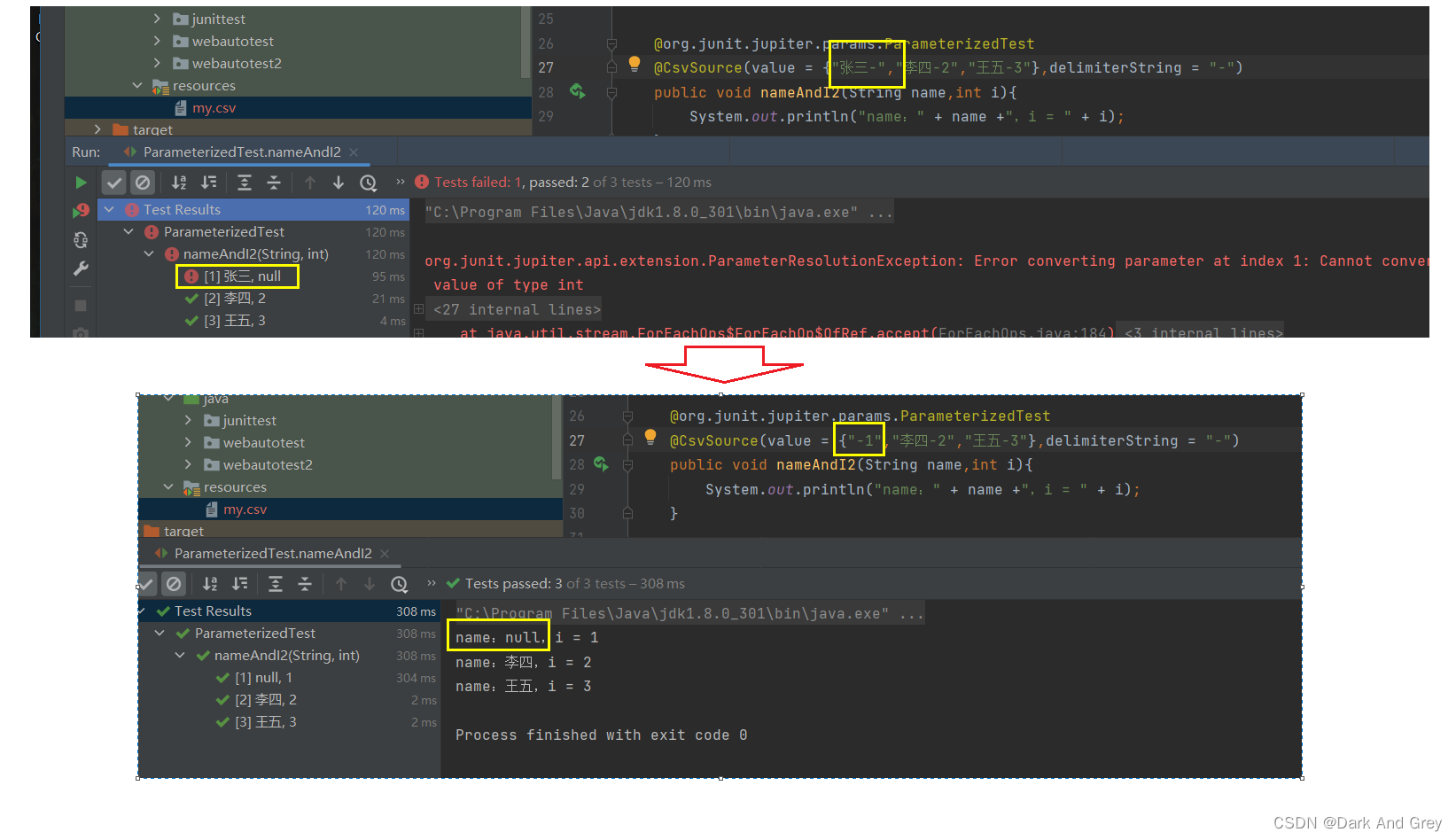1456x840 pixels.
Task: Click the run gutter icon beside line 28 with the failed mark
Action: (x=578, y=91)
